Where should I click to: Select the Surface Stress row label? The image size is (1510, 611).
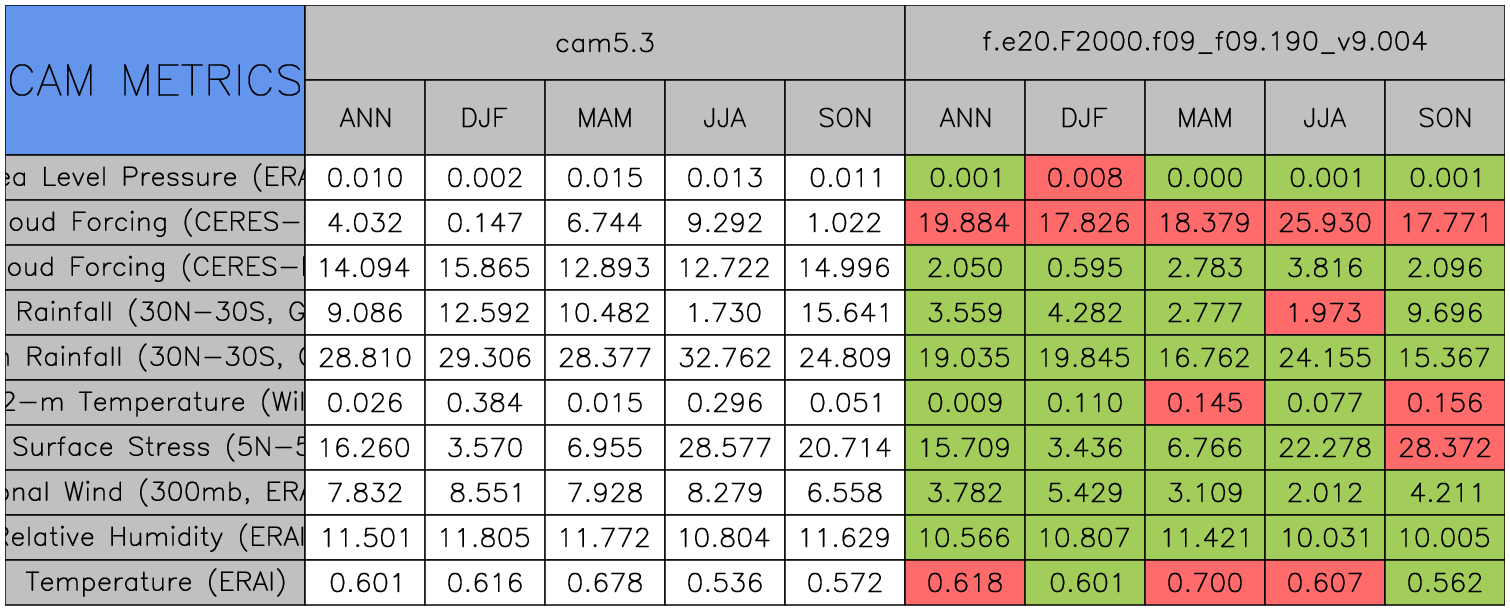click(155, 448)
